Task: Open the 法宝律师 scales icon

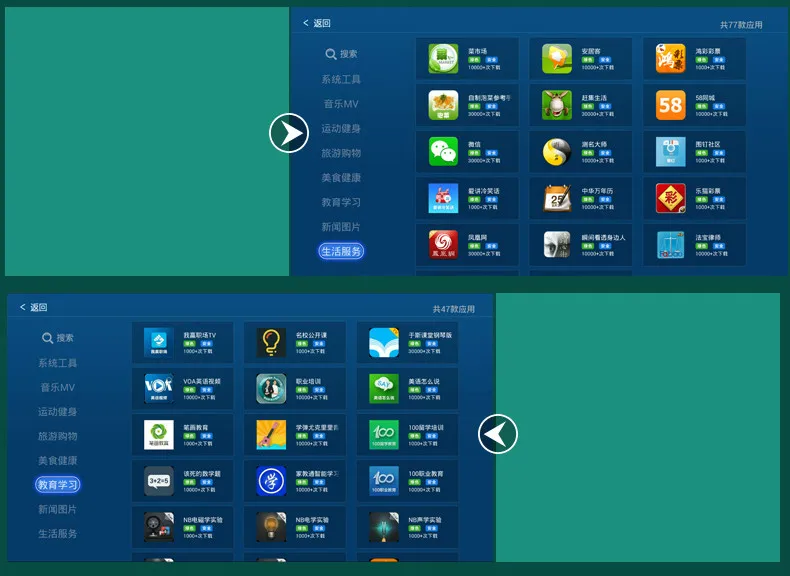Action: click(x=671, y=244)
